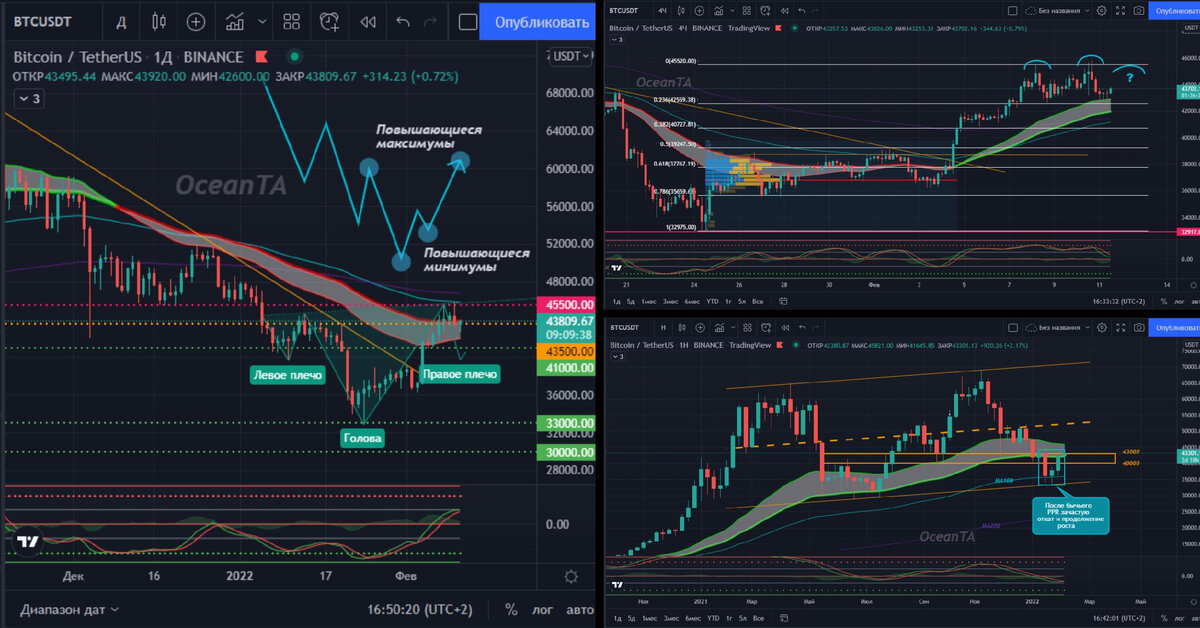This screenshot has height=628, width=1200.
Task: Open go-to-date calendar icon in top-right chart
Action: coord(783,301)
